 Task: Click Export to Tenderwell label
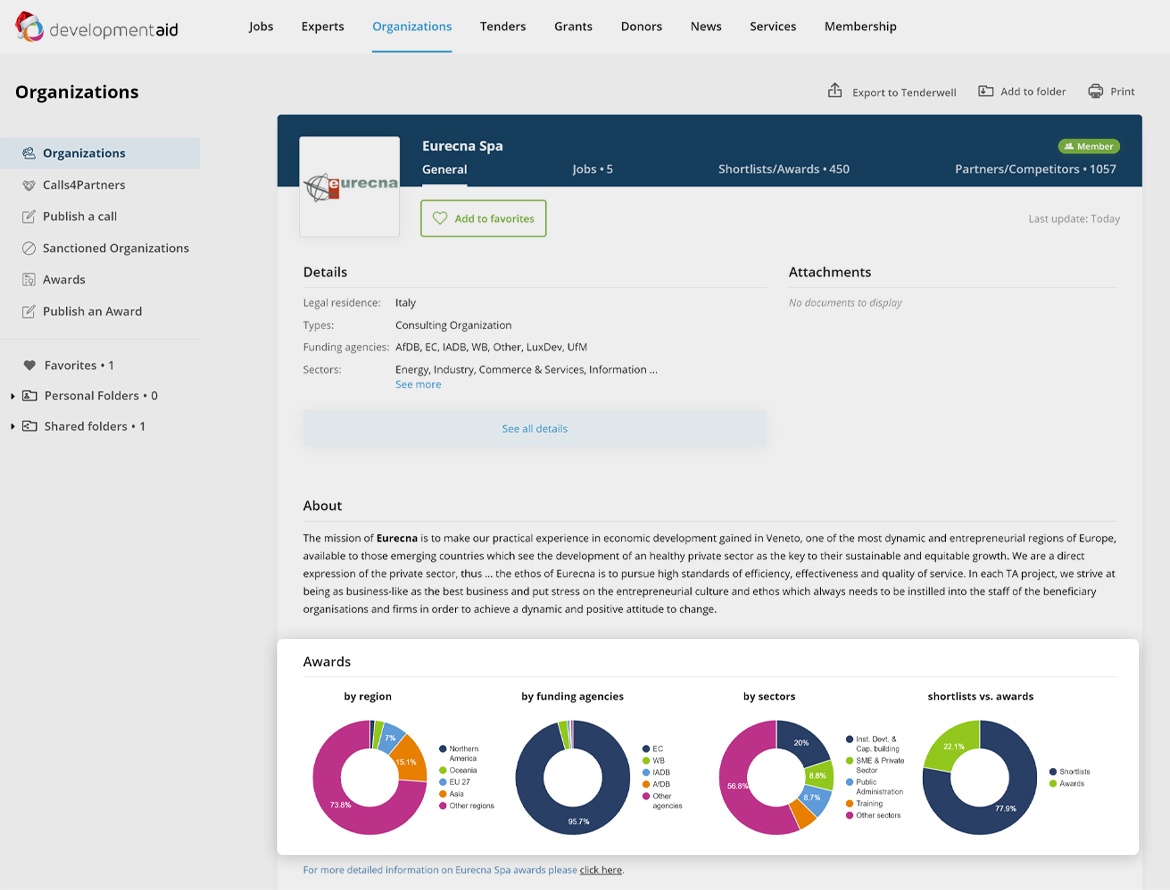point(904,92)
